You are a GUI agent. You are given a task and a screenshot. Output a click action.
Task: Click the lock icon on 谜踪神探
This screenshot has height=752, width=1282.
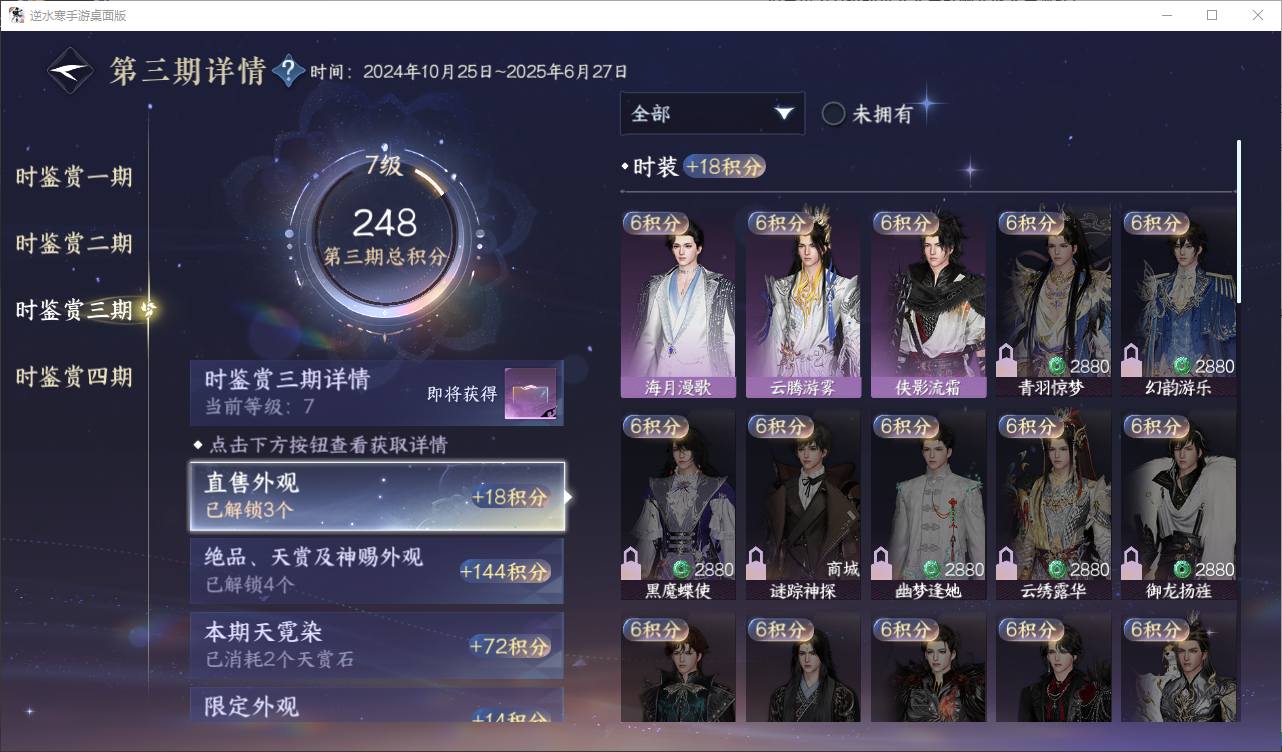[x=756, y=563]
